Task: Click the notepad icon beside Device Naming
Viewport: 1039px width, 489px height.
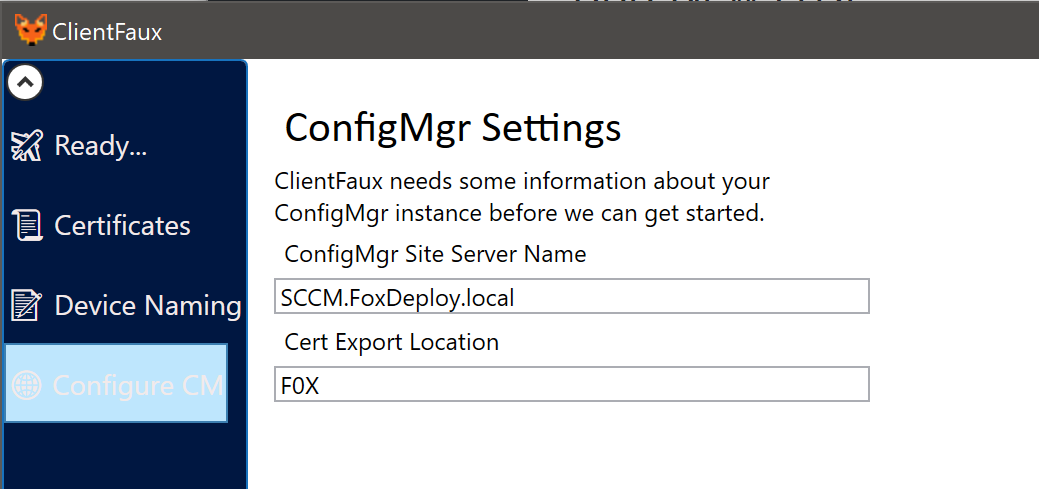Action: tap(27, 305)
